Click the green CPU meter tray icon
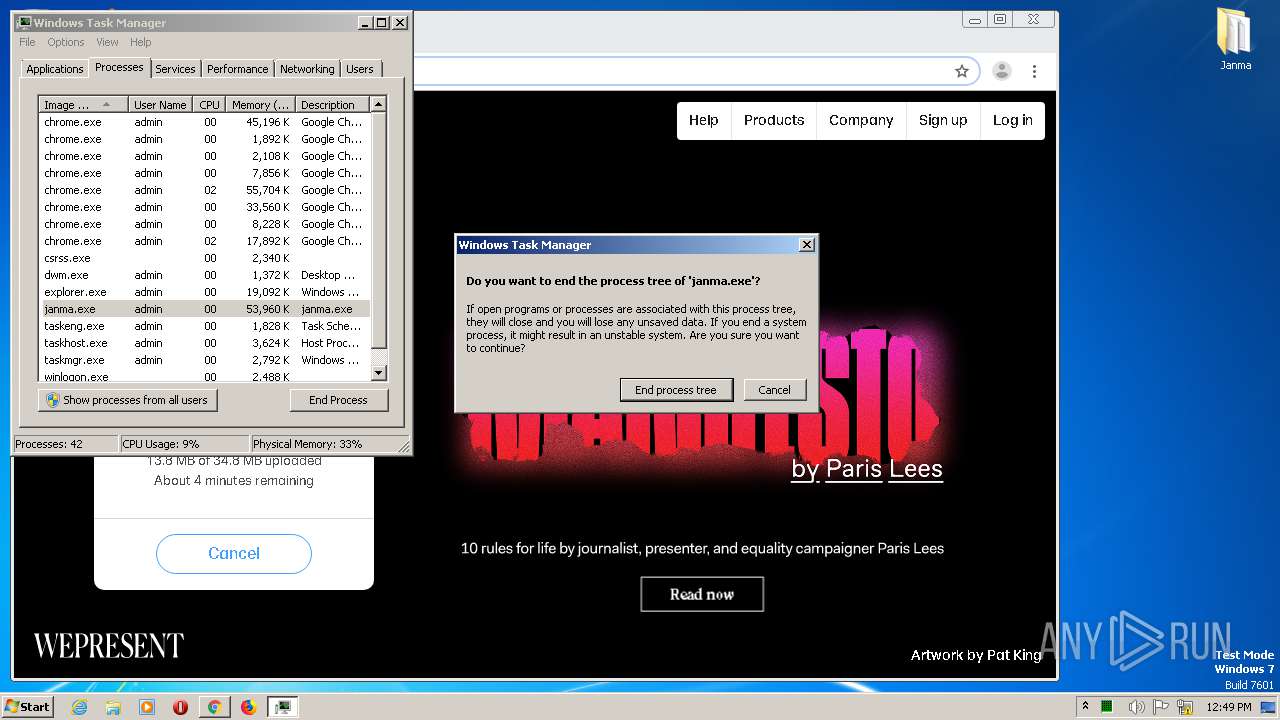 (1107, 707)
